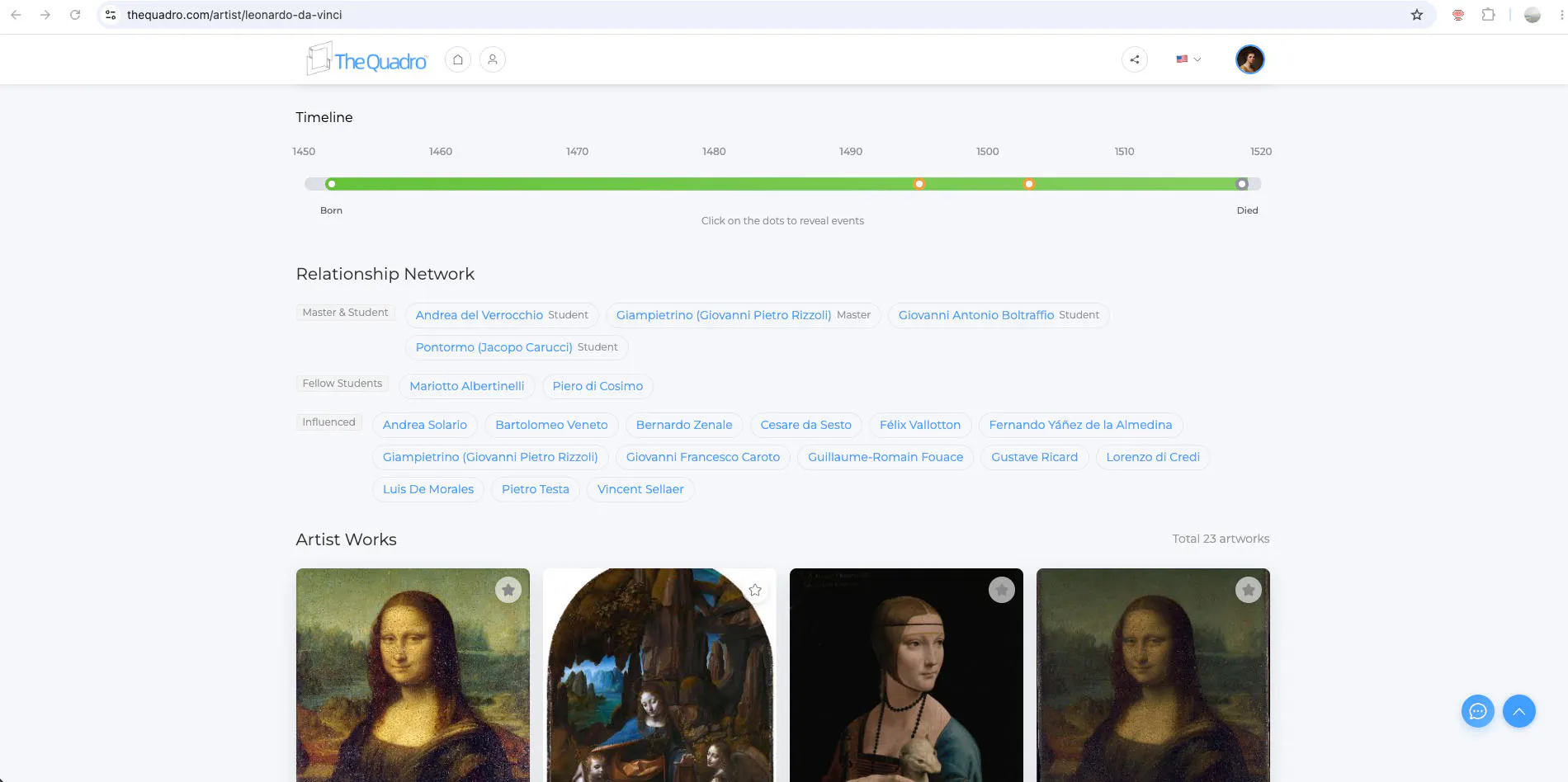Open Cesare da Sesto link
1568x782 pixels.
[805, 425]
